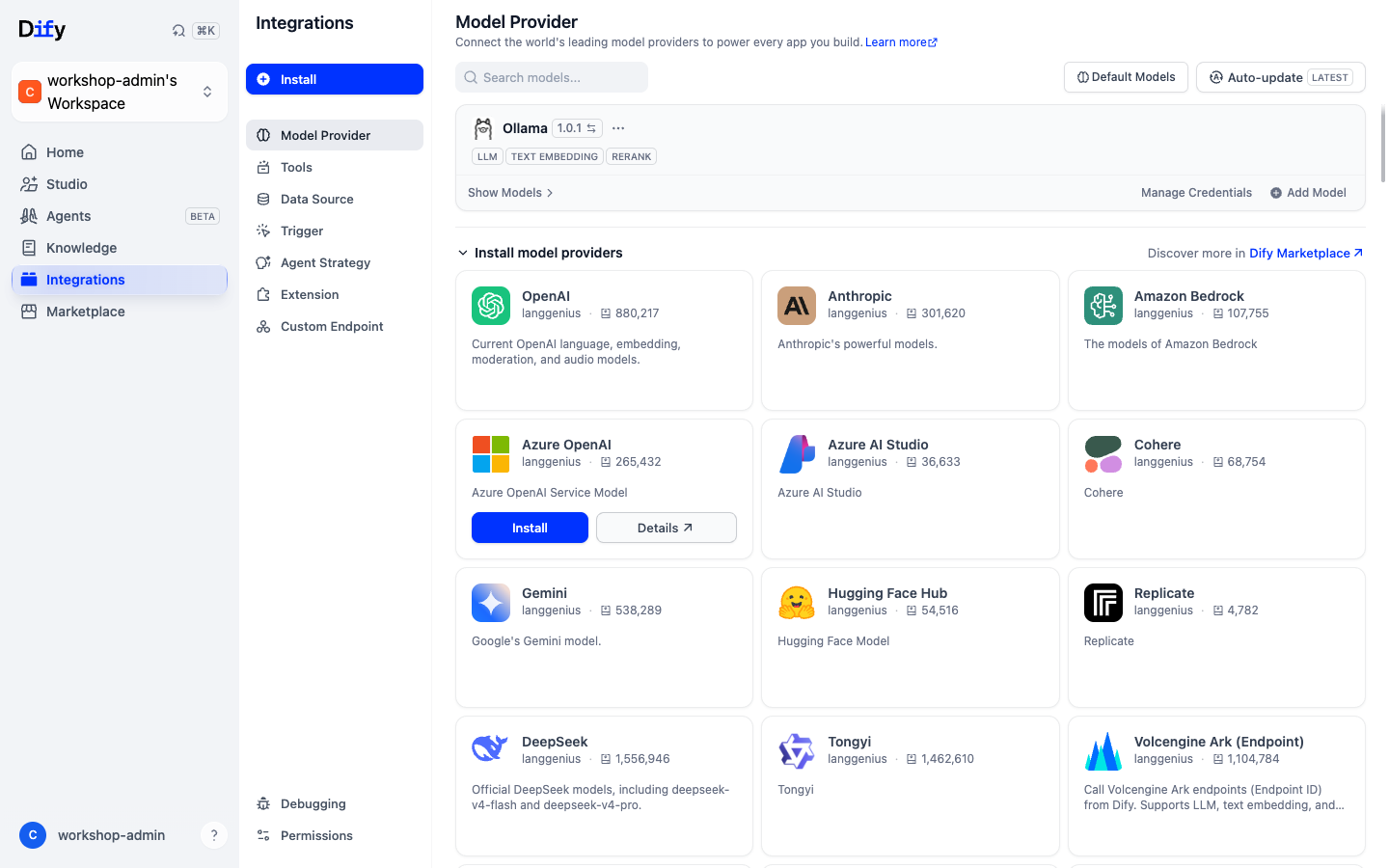Select the OpenAI card title
This screenshot has width=1389, height=868.
tap(546, 296)
